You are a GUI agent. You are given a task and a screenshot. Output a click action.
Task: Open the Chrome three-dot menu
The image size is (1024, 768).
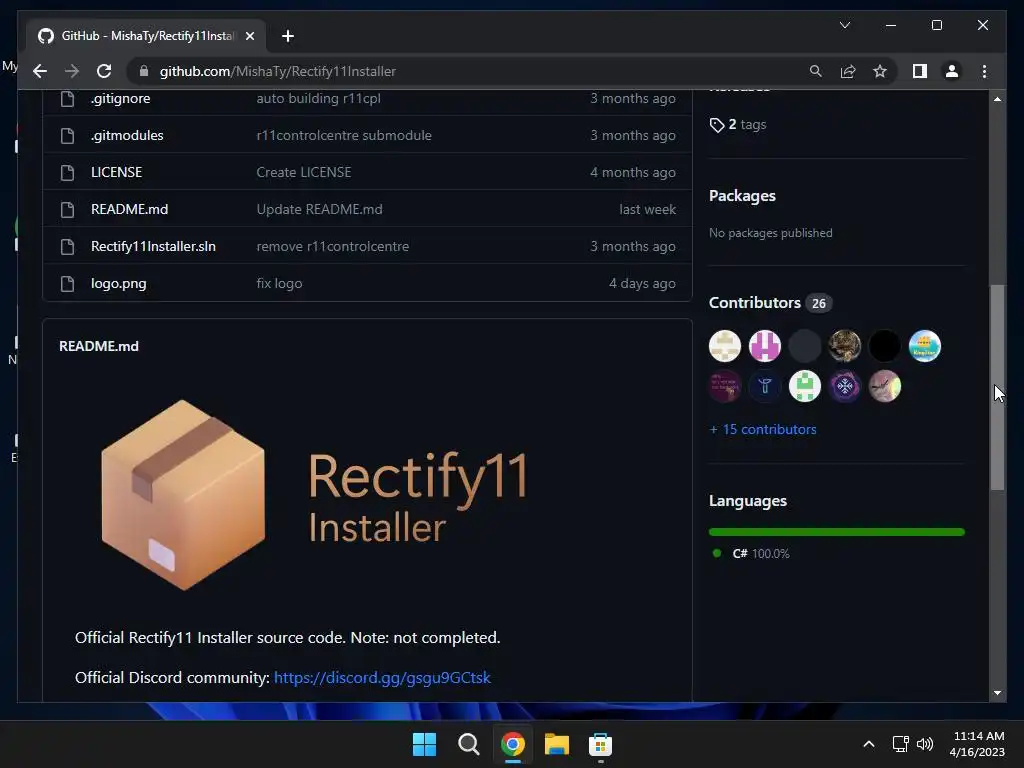[984, 71]
